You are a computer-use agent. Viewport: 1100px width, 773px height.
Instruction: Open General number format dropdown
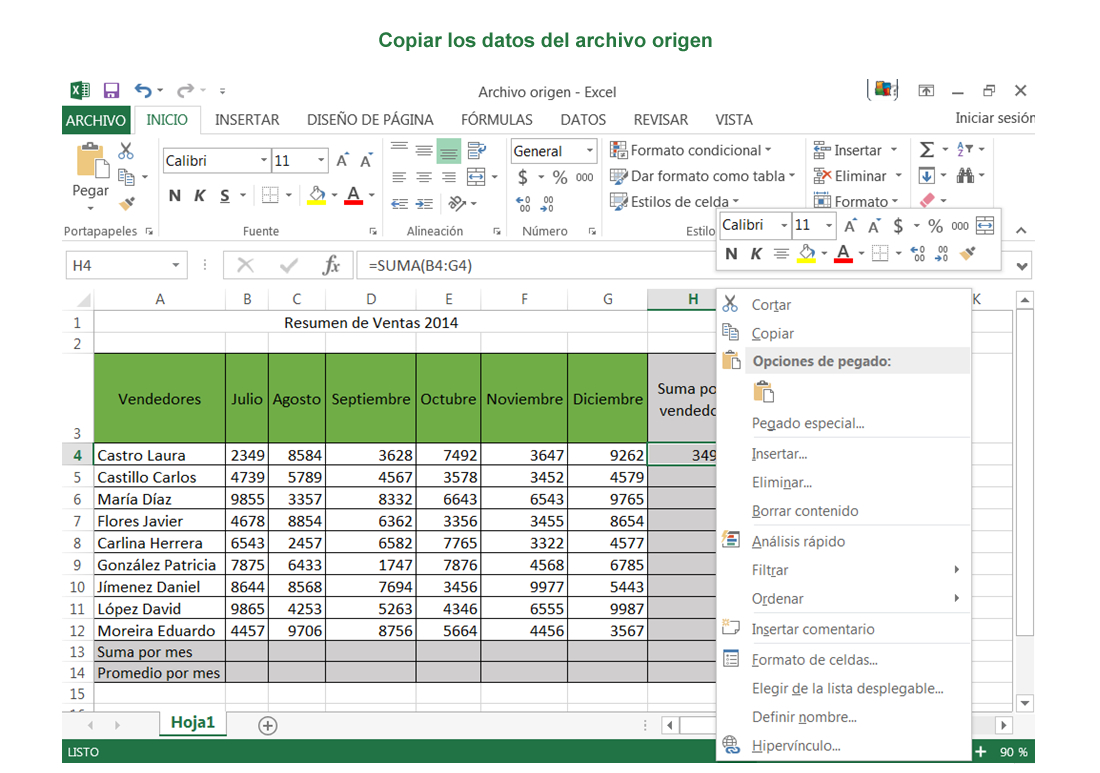pyautogui.click(x=589, y=151)
